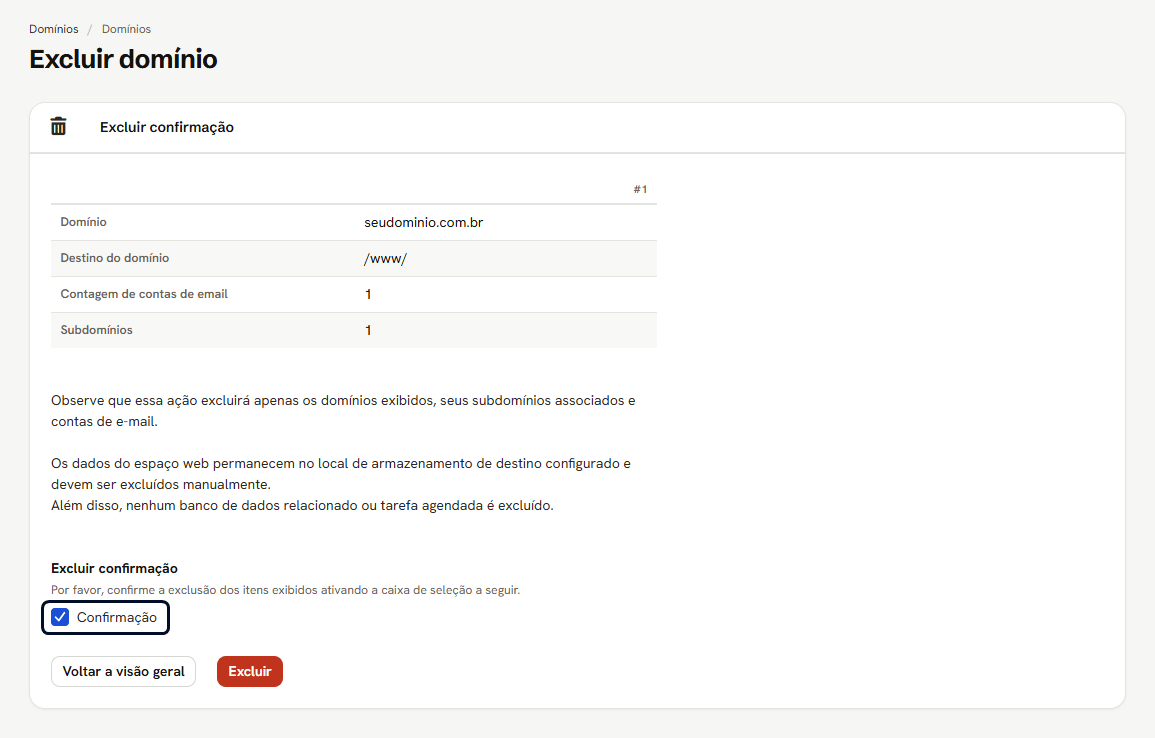1155x738 pixels.
Task: Click the Domínio row label
Action: pyautogui.click(x=83, y=222)
